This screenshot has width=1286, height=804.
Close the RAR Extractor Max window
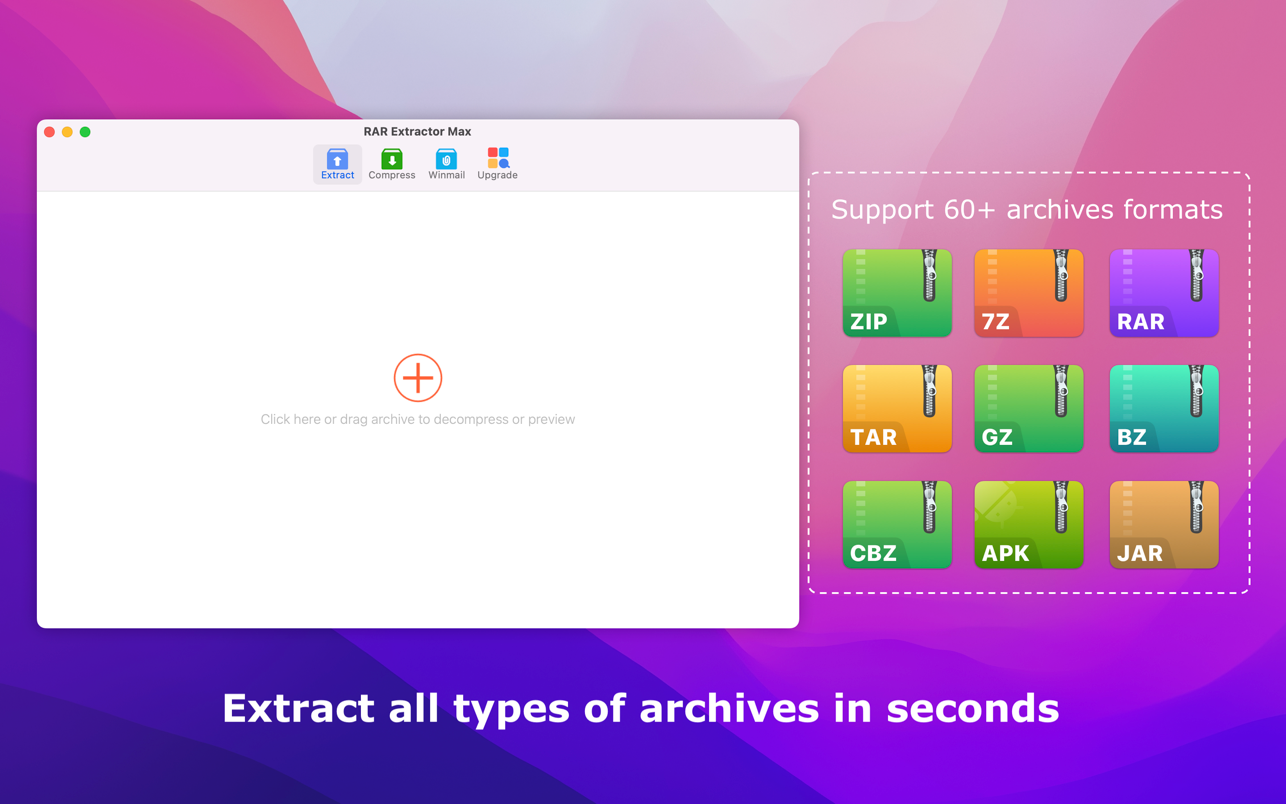coord(49,132)
